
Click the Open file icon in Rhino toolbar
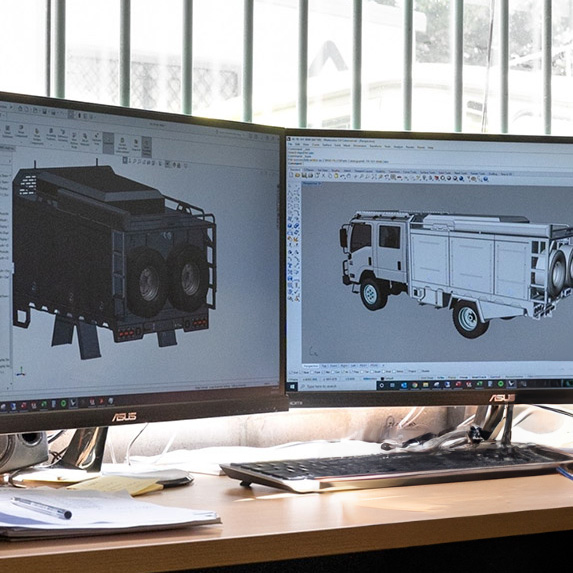[297, 176]
